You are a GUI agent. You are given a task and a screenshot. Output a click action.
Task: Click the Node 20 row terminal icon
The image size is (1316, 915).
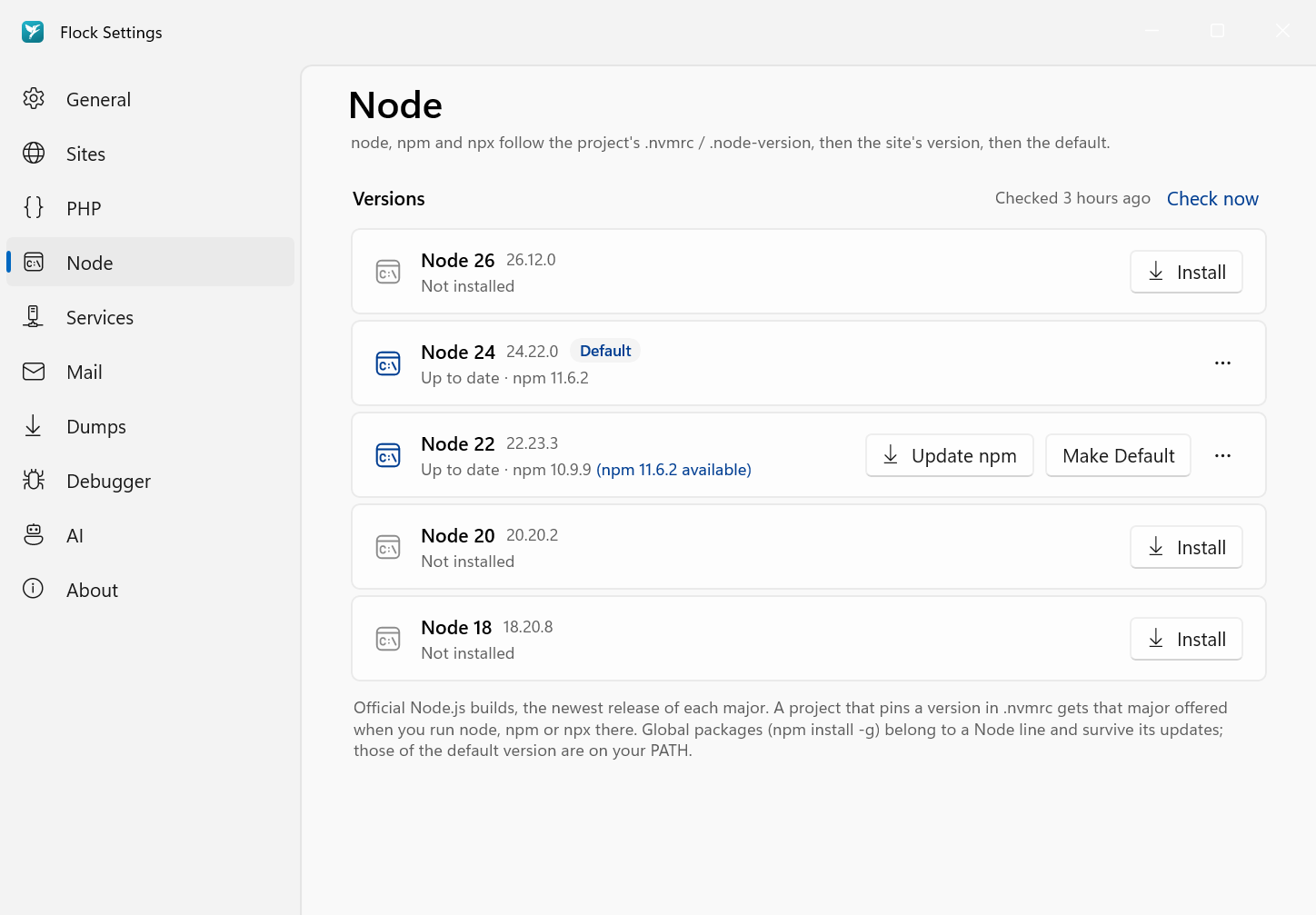[x=388, y=548]
